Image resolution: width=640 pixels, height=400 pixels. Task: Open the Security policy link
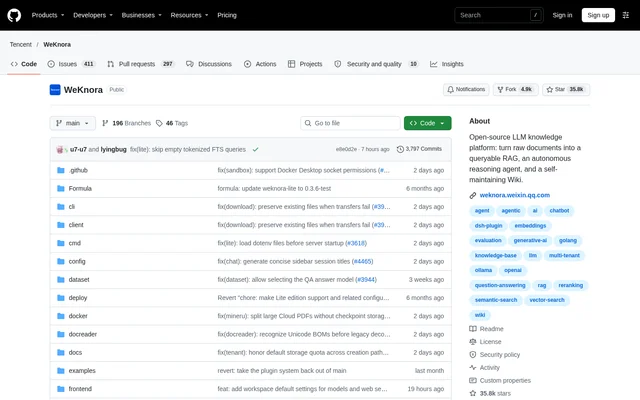coord(495,355)
